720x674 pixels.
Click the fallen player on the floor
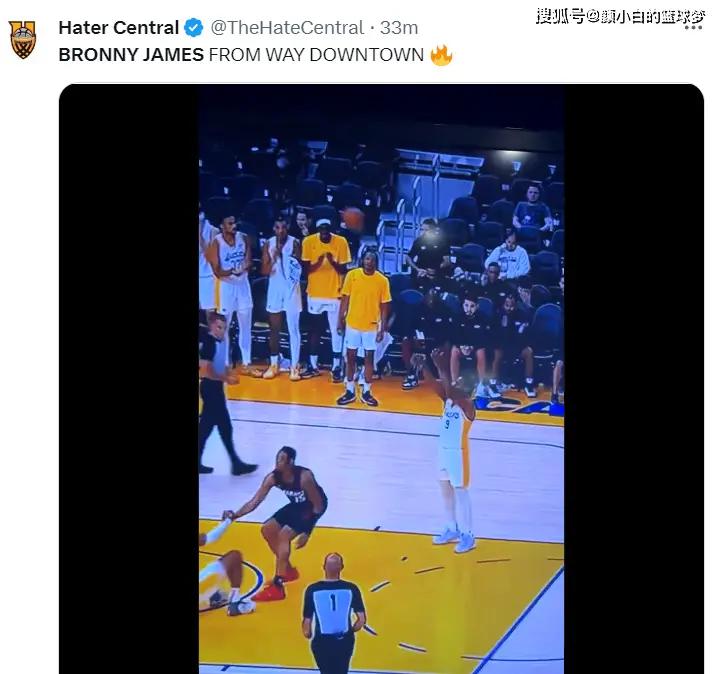pyautogui.click(x=221, y=577)
